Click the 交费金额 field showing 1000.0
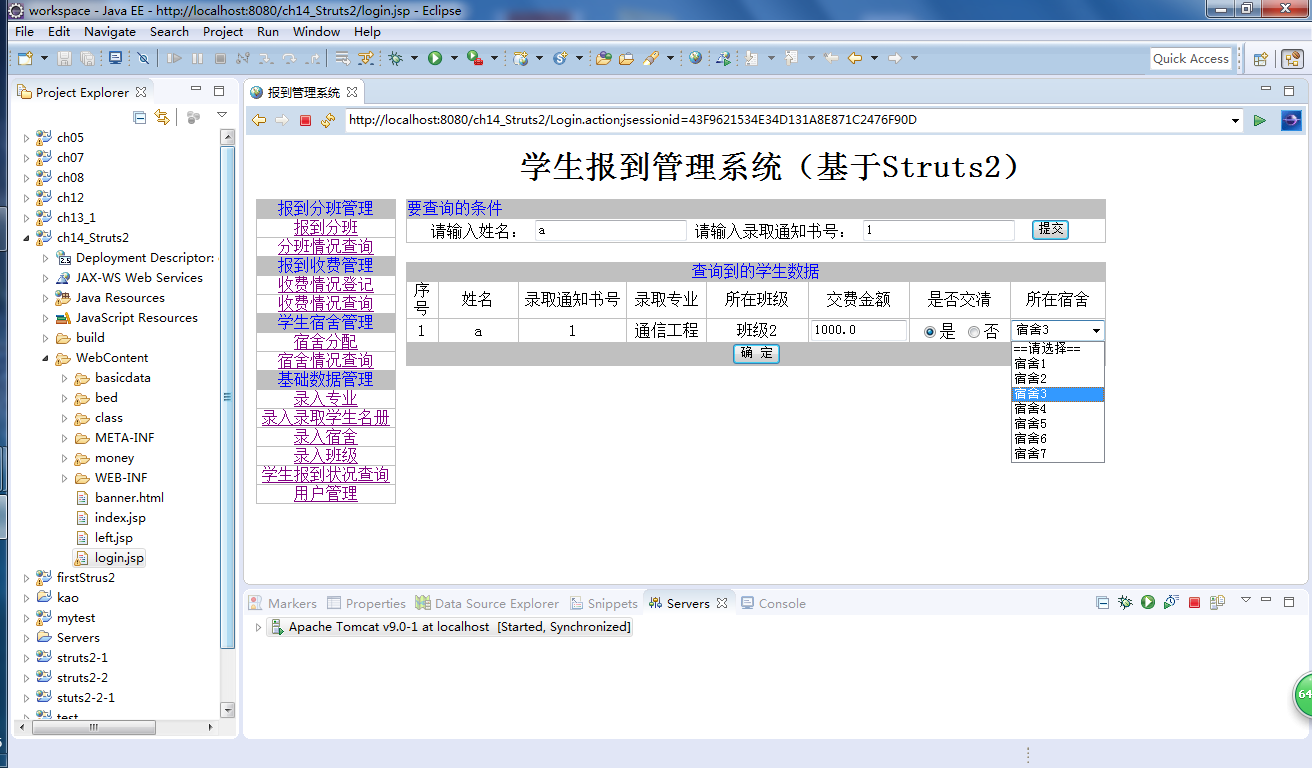Viewport: 1312px width, 768px height. coord(859,330)
